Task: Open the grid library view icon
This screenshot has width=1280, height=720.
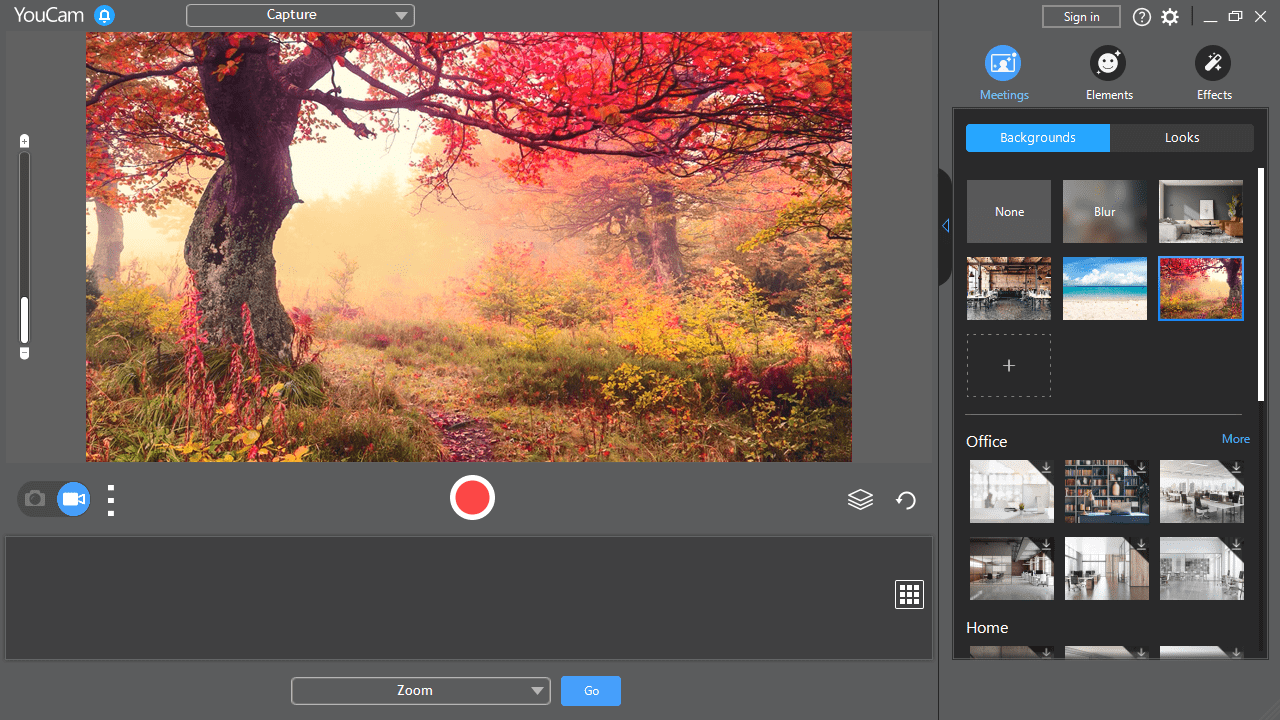Action: click(909, 594)
